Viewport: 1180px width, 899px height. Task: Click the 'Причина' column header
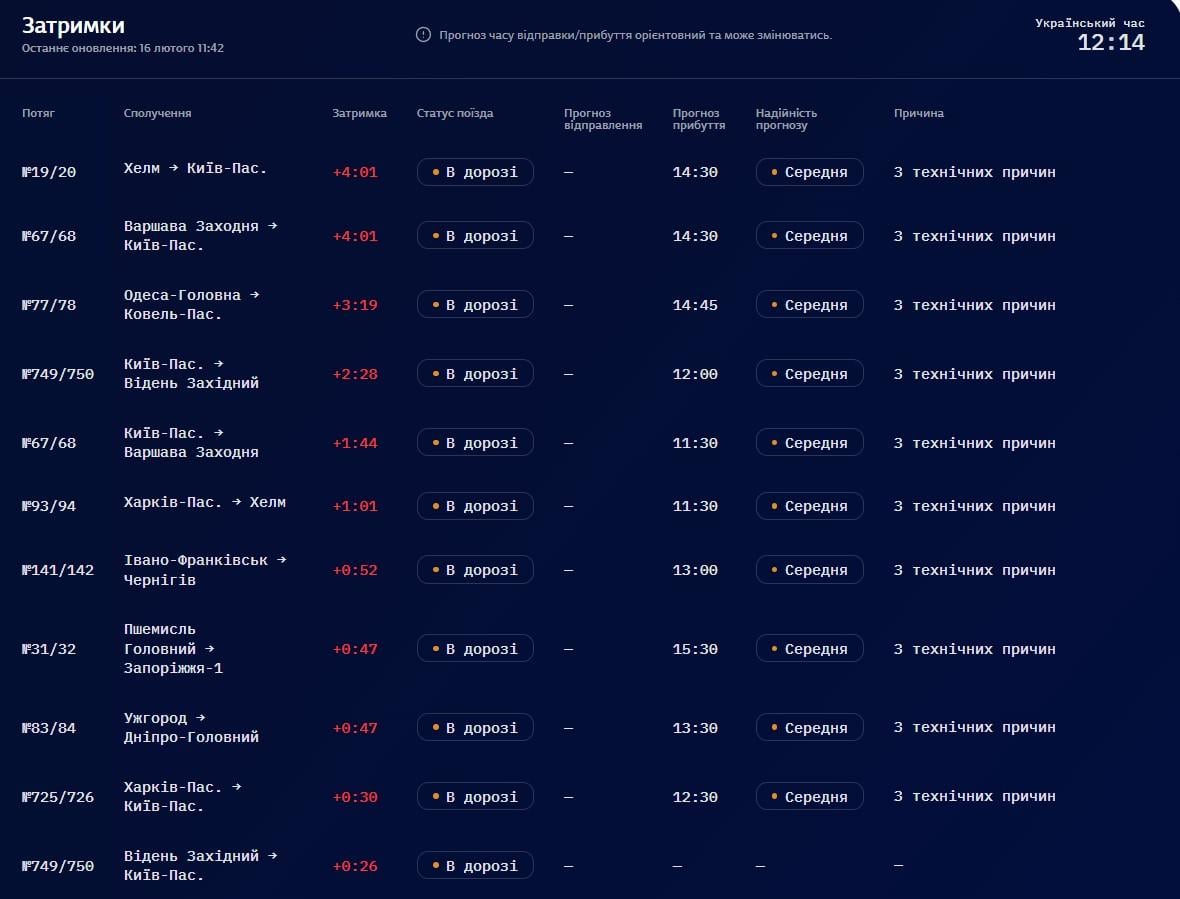[918, 113]
